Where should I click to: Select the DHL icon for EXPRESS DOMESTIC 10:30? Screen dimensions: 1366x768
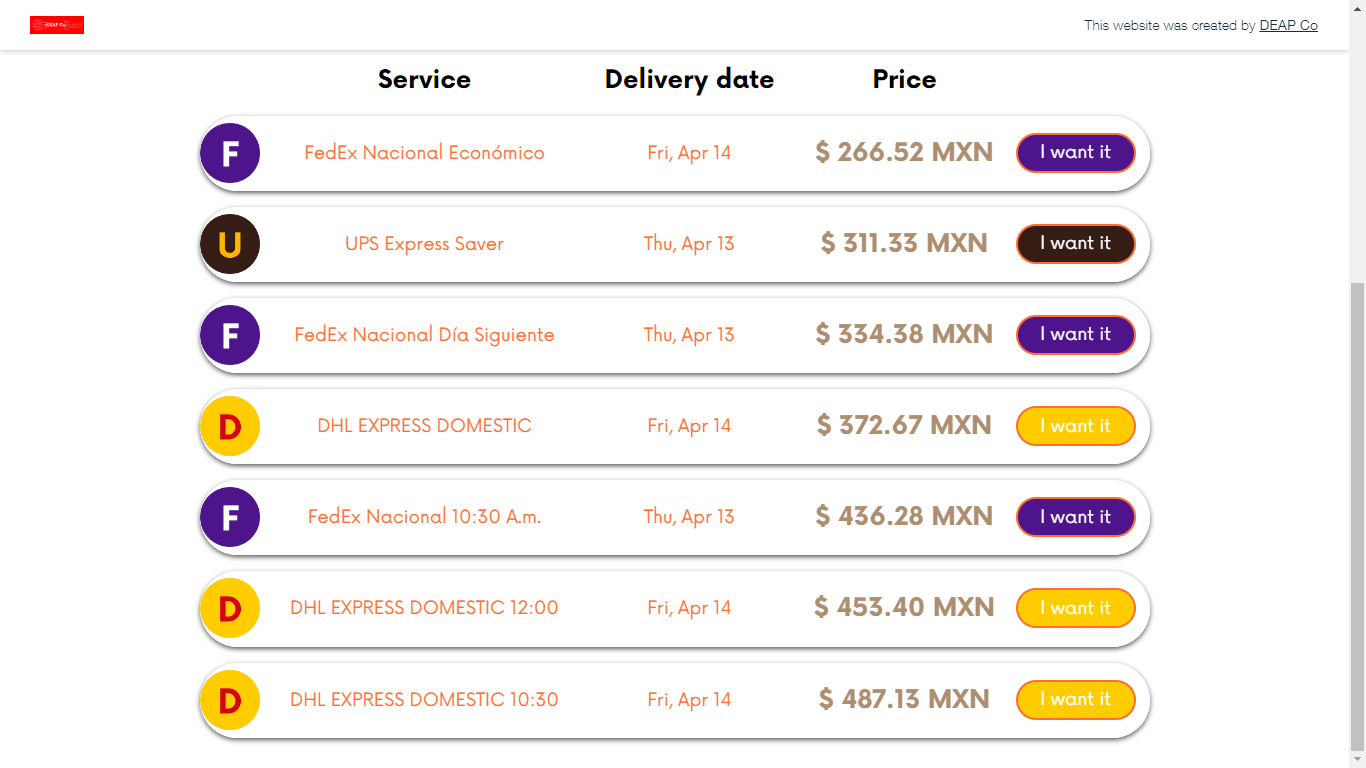click(x=230, y=699)
